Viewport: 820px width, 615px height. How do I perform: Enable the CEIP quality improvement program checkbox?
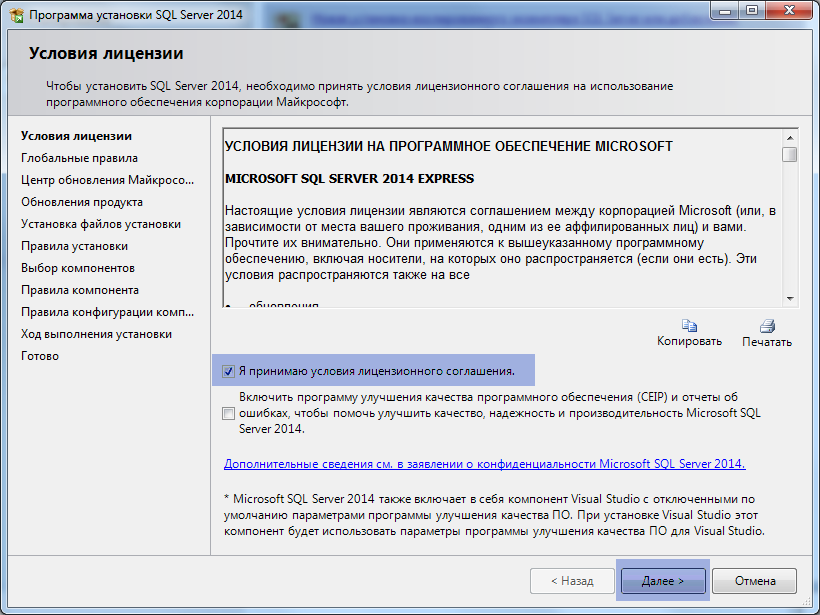point(229,414)
